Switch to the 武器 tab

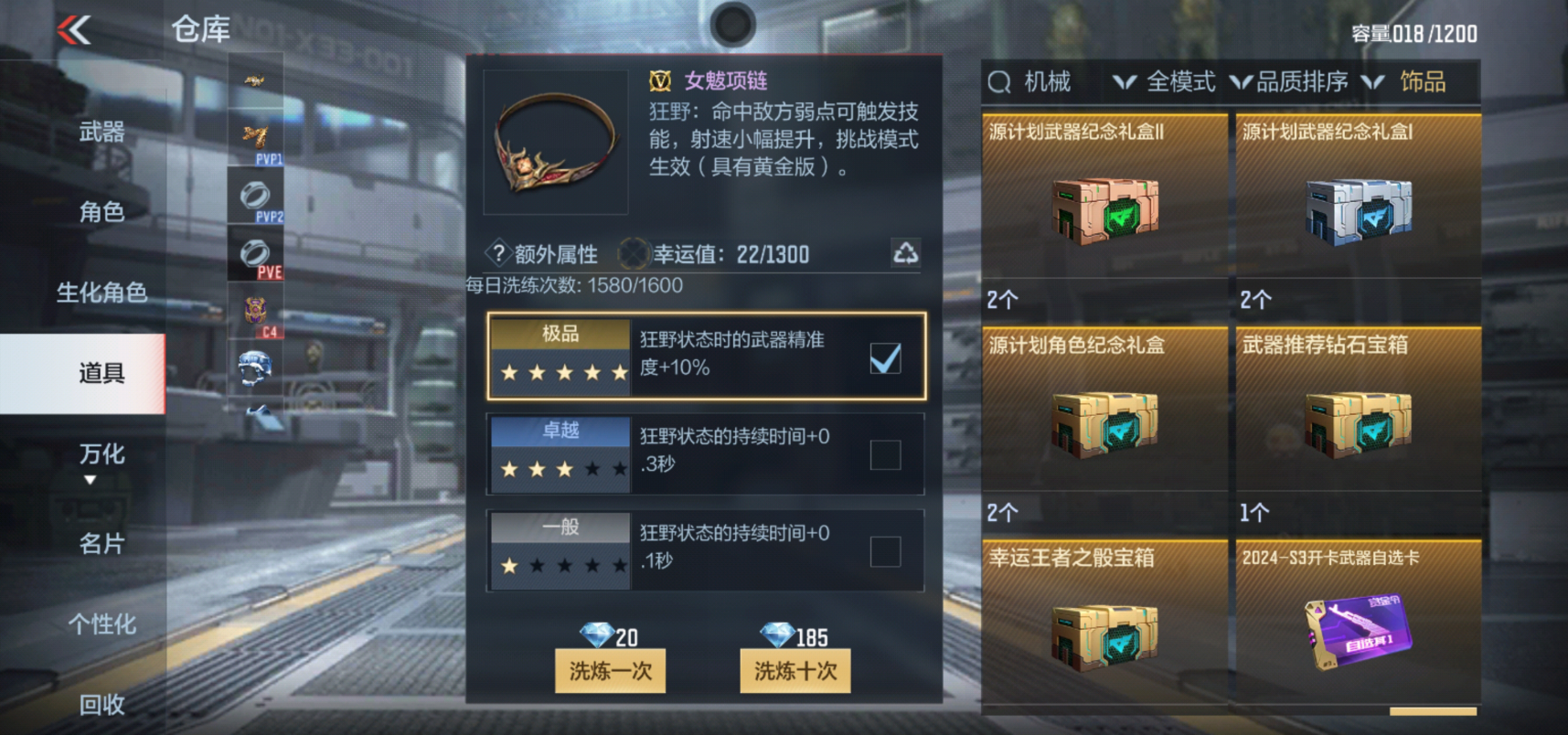101,132
